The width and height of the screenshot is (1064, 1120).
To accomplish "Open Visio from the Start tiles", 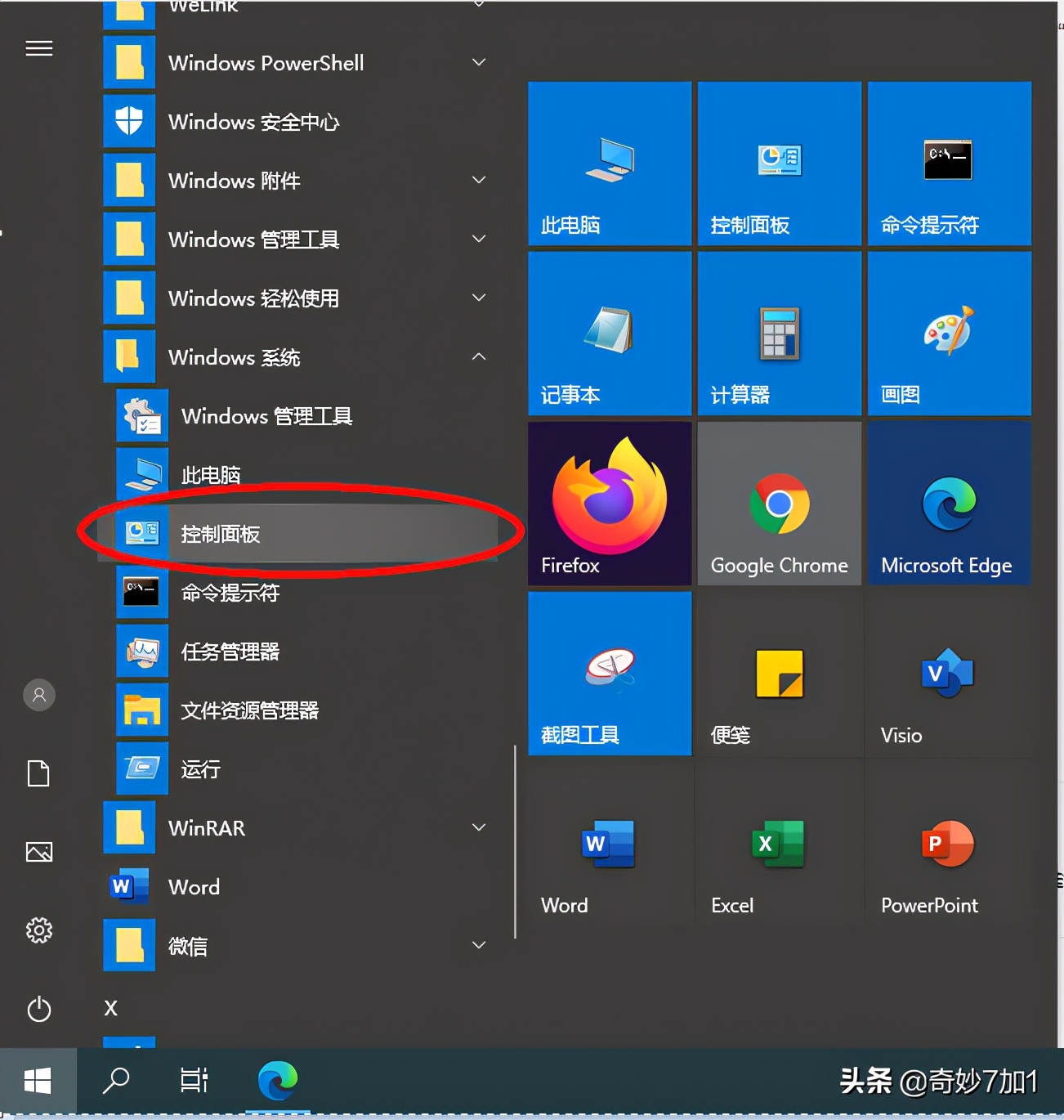I will click(x=949, y=673).
